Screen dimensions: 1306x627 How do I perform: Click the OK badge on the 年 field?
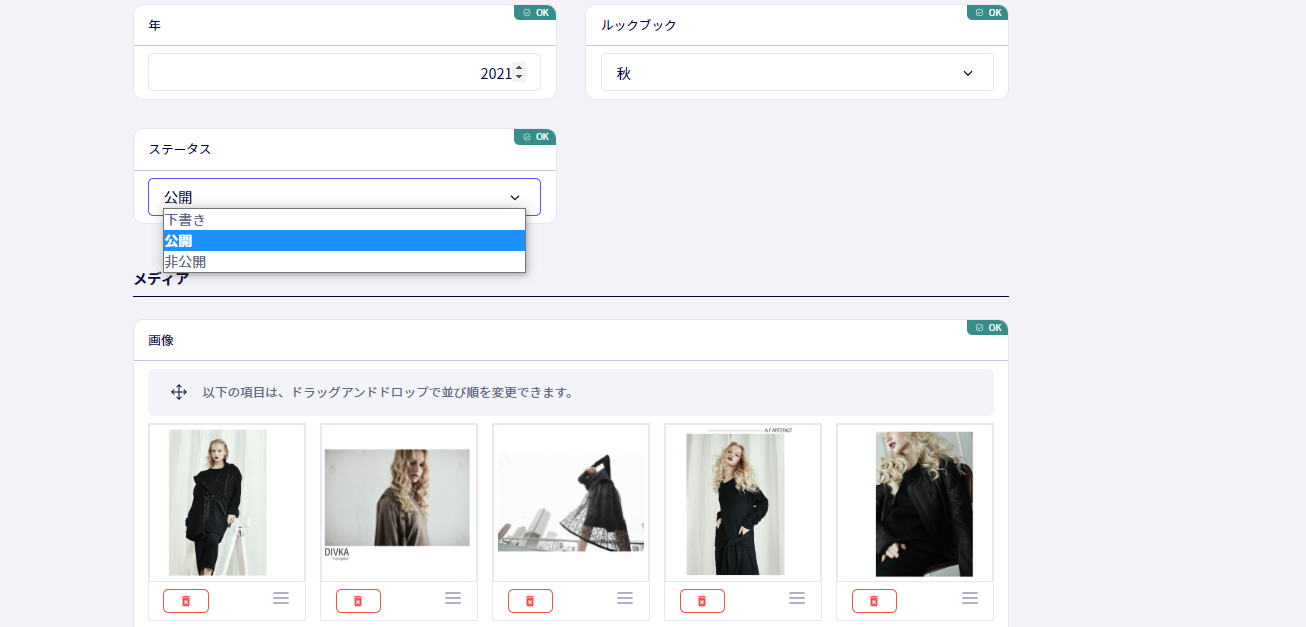[x=535, y=13]
